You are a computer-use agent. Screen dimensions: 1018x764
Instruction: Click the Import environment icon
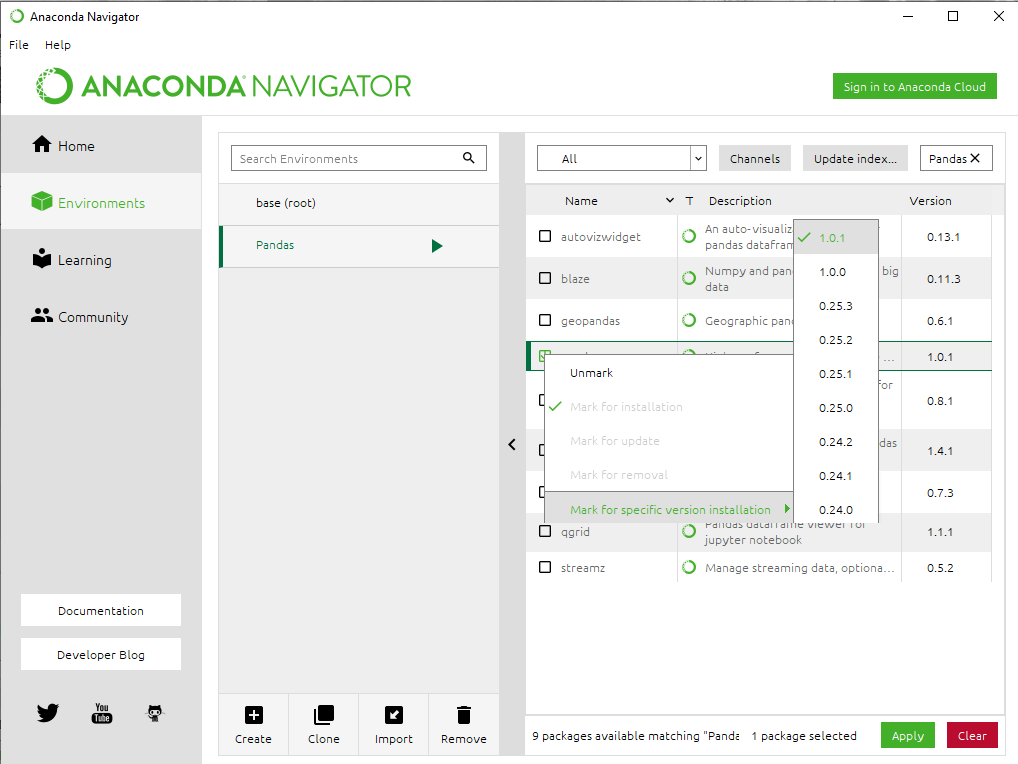point(393,715)
